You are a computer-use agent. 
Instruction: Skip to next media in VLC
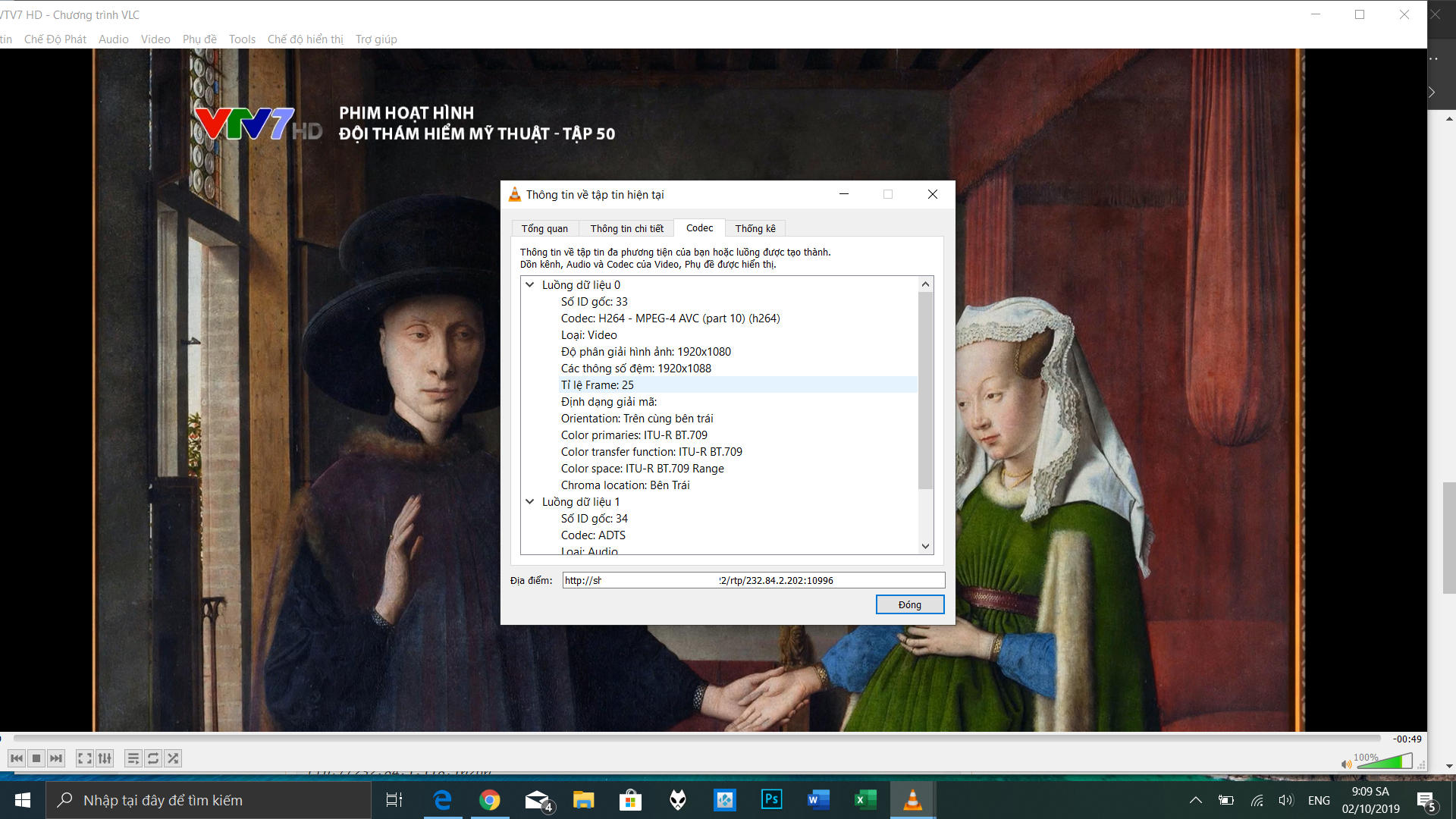(x=56, y=758)
